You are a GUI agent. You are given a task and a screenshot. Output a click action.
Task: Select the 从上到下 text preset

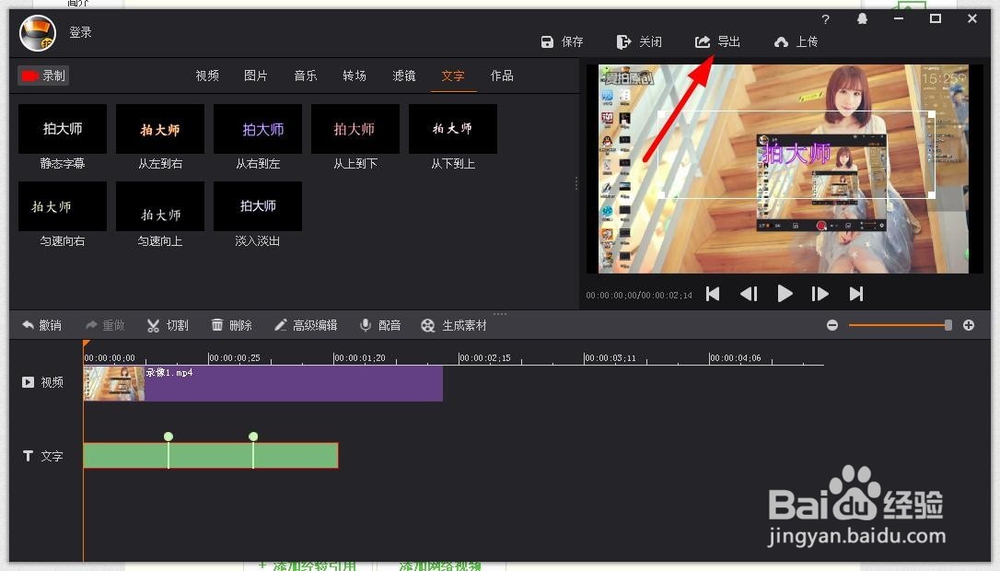click(x=355, y=130)
